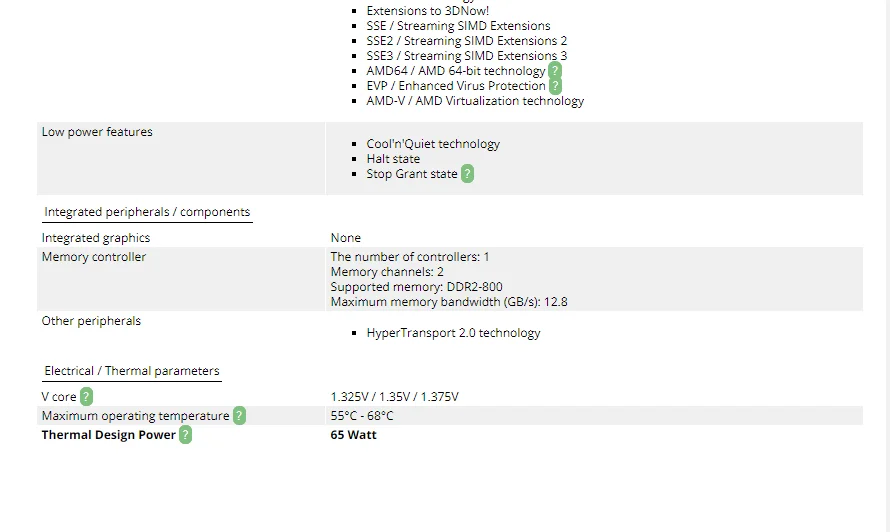The height and width of the screenshot is (532, 890).
Task: Click the Halt state list item
Action: pyautogui.click(x=393, y=159)
